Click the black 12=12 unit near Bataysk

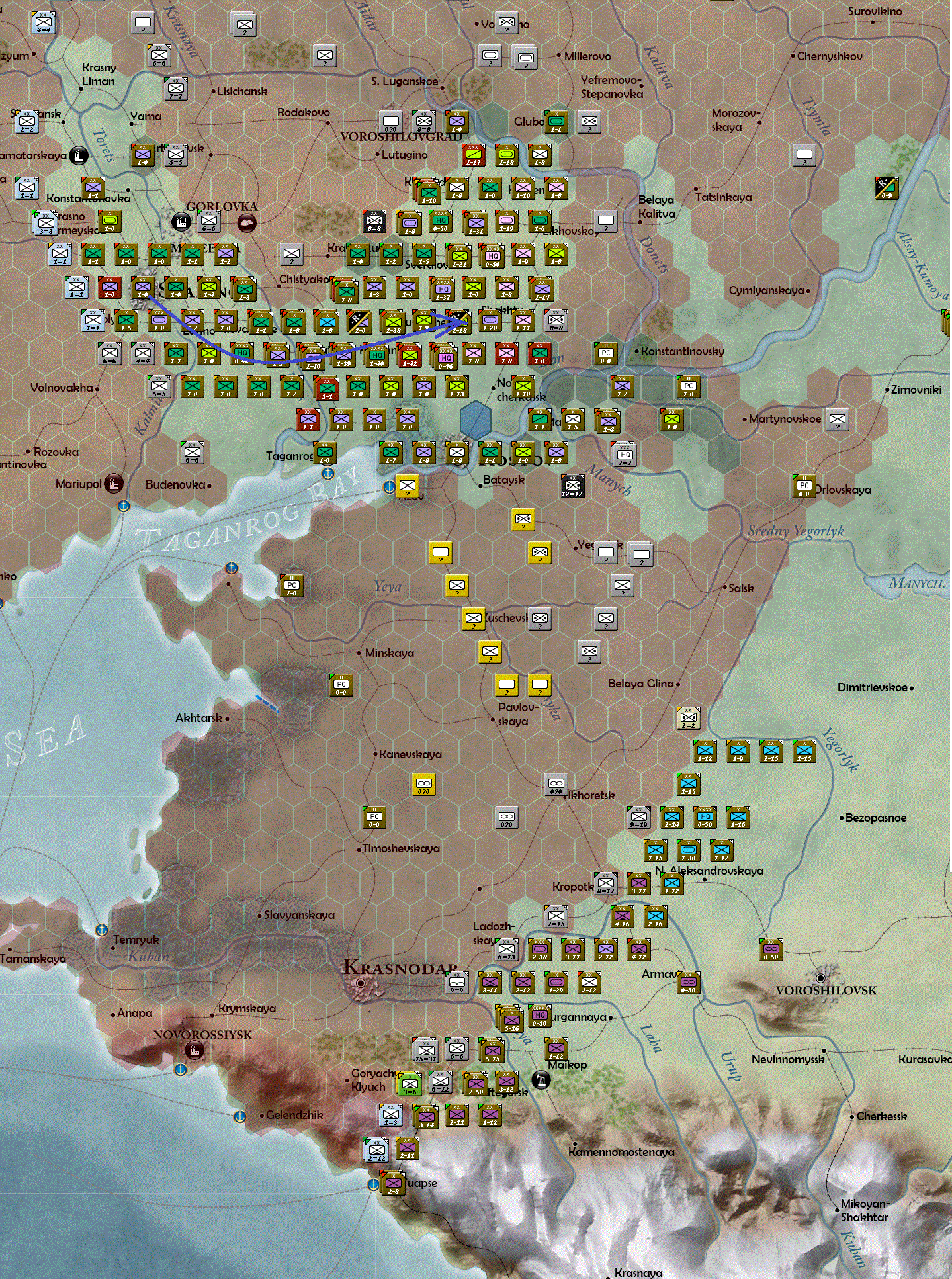[x=572, y=486]
